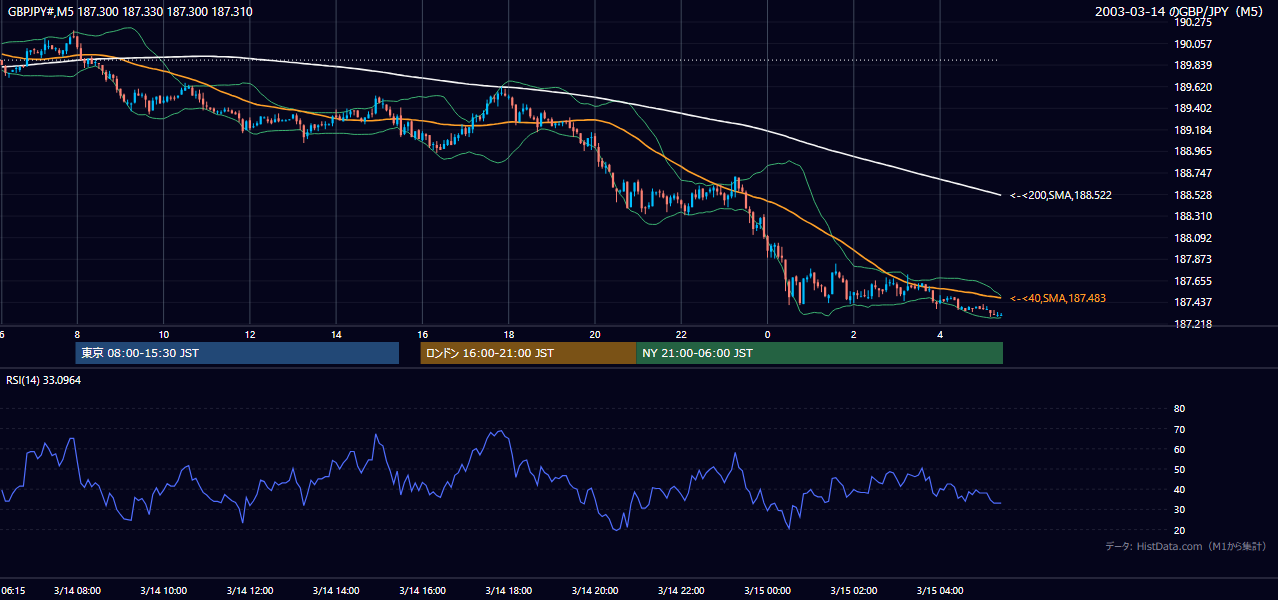This screenshot has height=600, width=1278.
Task: Click the 3/15 02:00 date label
Action: click(x=852, y=590)
